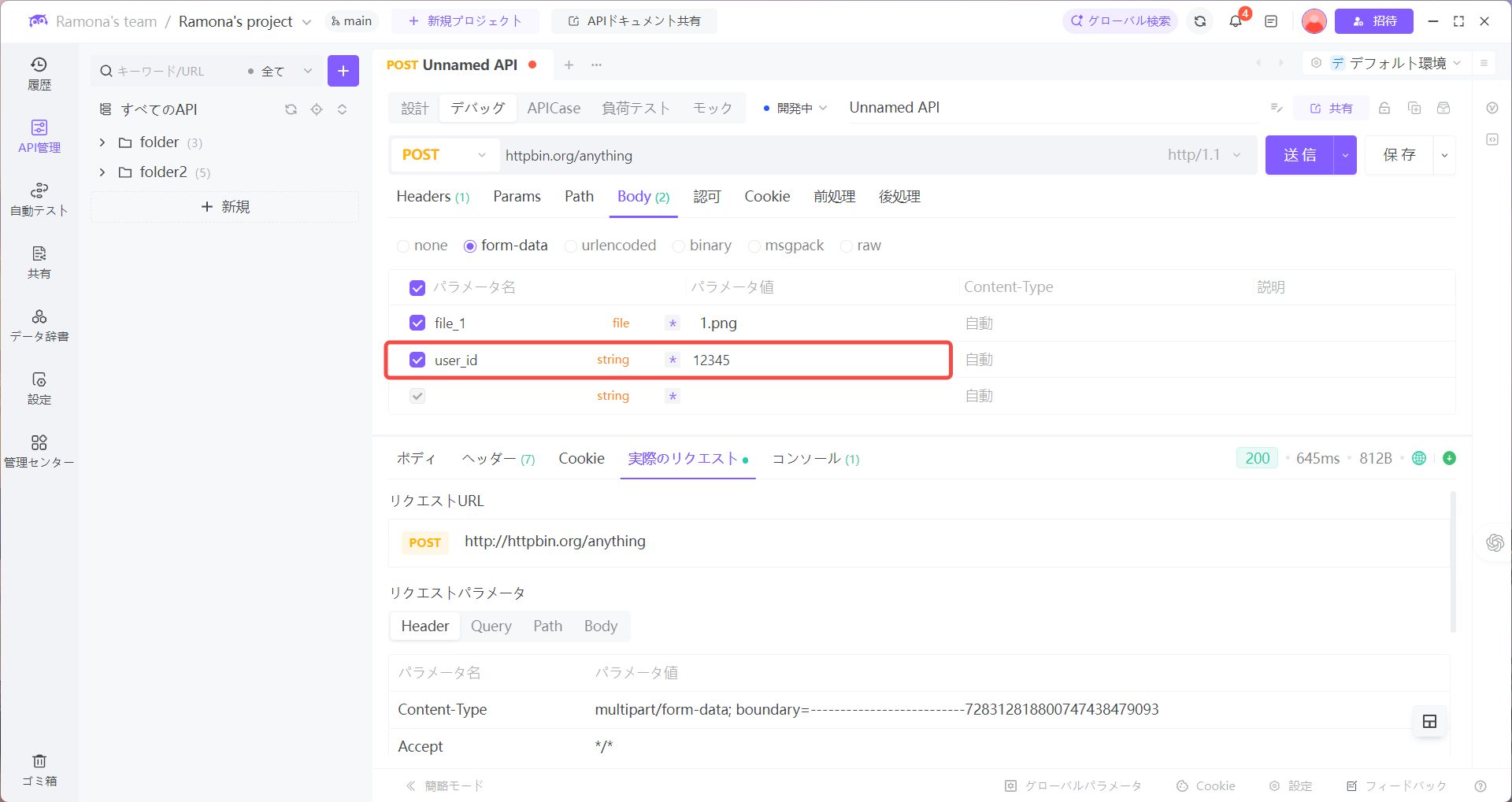
Task: Open the notifications bell
Action: 1235,21
